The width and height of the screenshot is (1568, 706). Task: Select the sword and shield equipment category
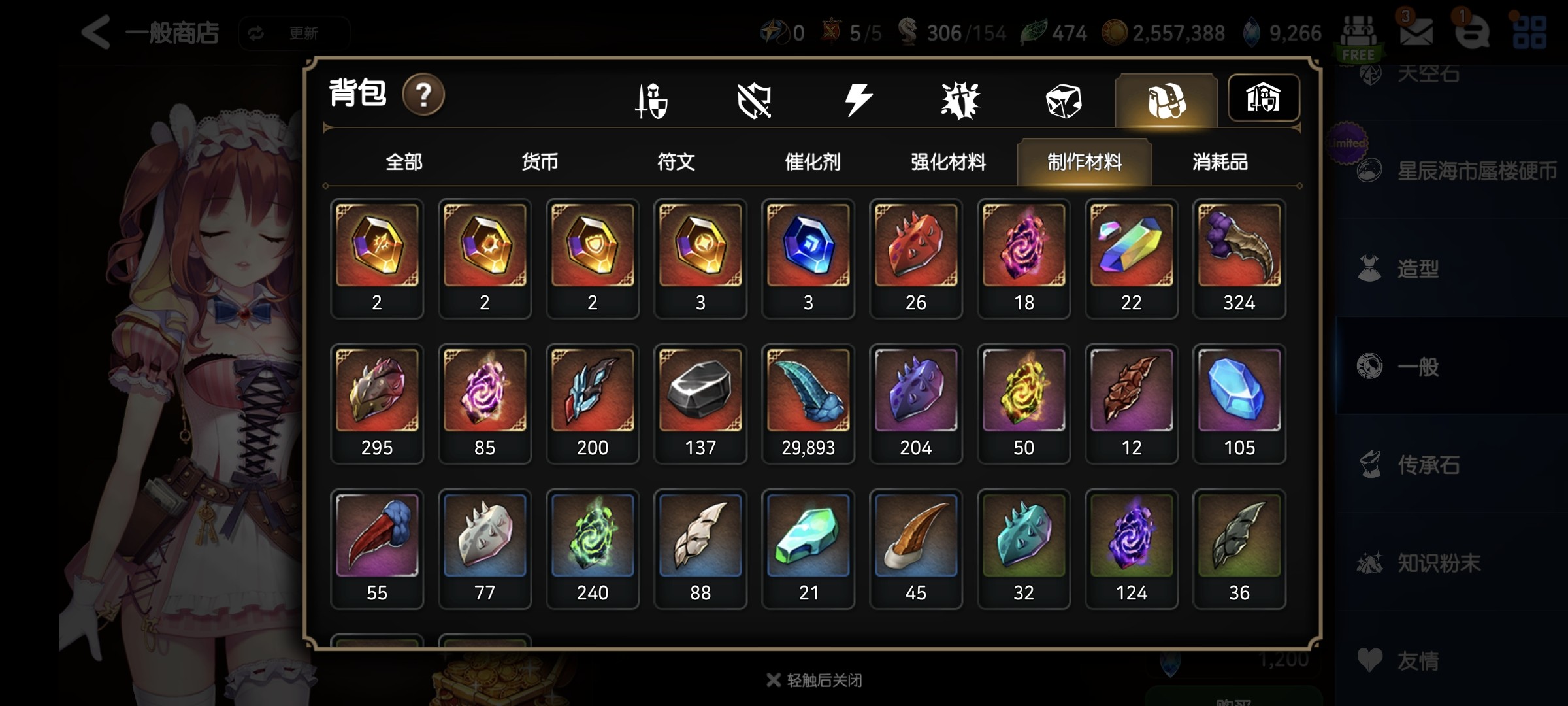(x=651, y=101)
